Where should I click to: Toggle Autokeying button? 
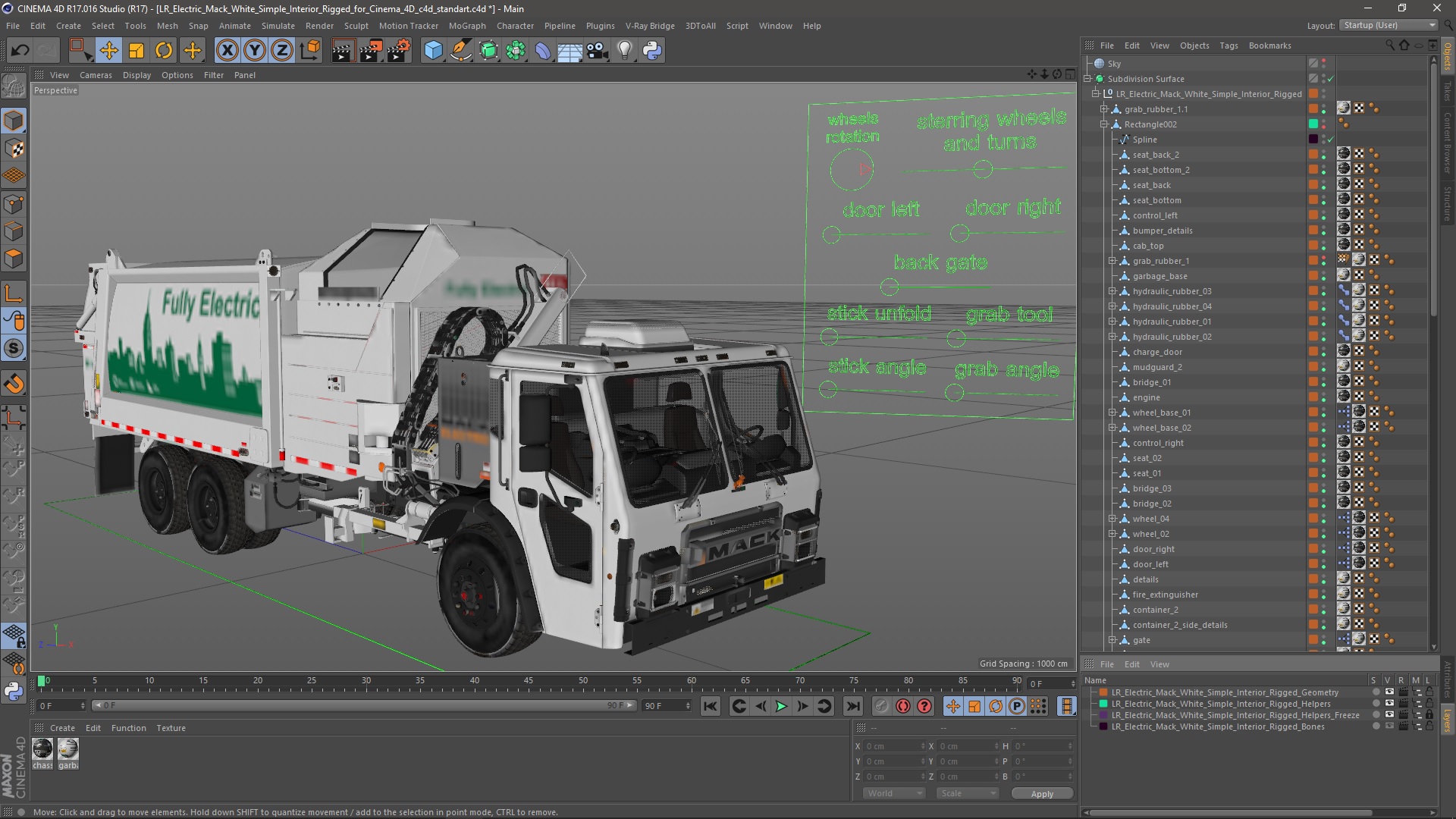pyautogui.click(x=902, y=706)
